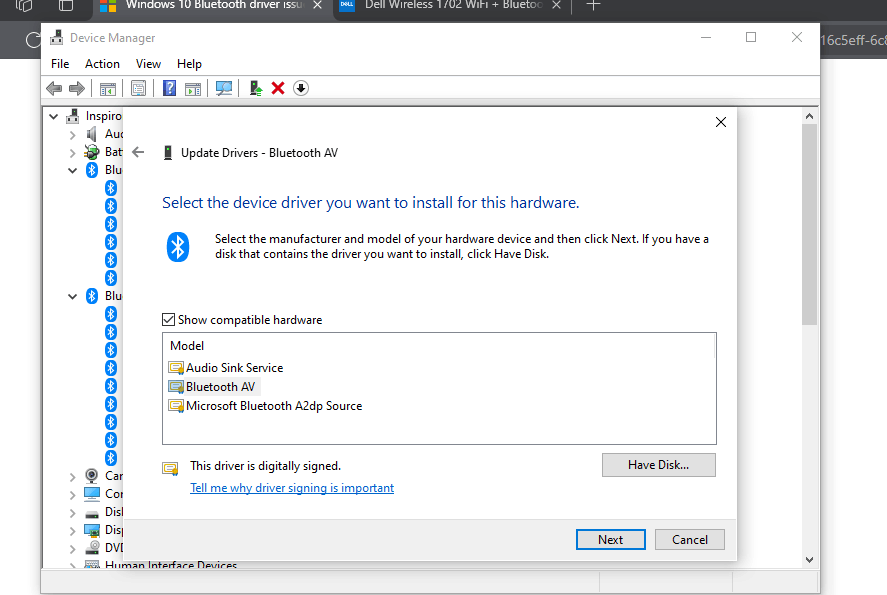Click the Display adapters category icon
This screenshot has height=595, width=887.
92,530
